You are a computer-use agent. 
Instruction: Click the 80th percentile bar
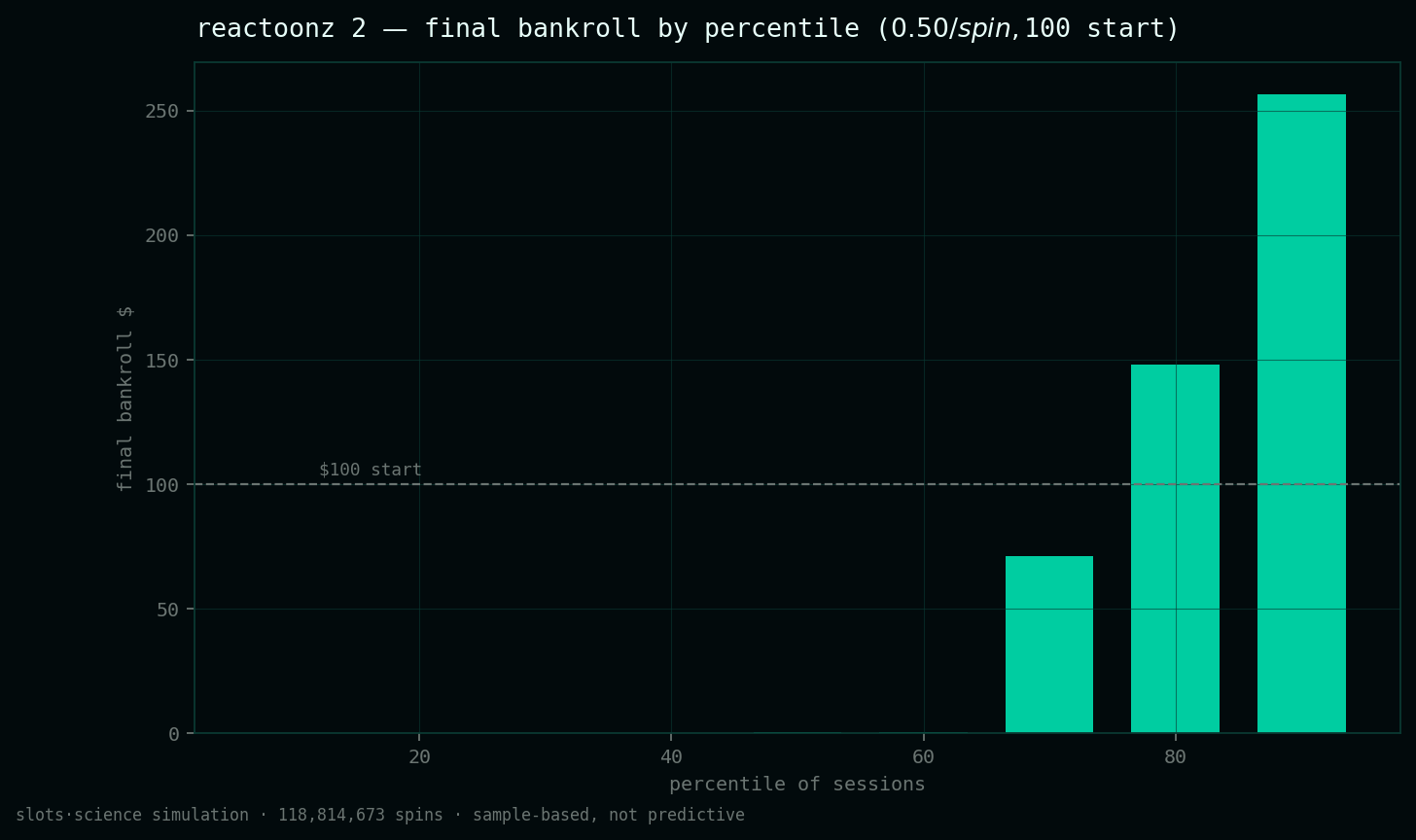[x=1175, y=548]
